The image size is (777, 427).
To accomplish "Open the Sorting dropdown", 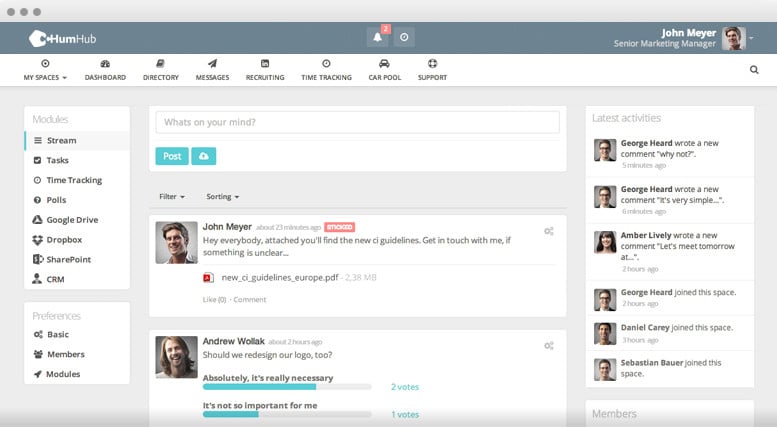I will point(222,197).
